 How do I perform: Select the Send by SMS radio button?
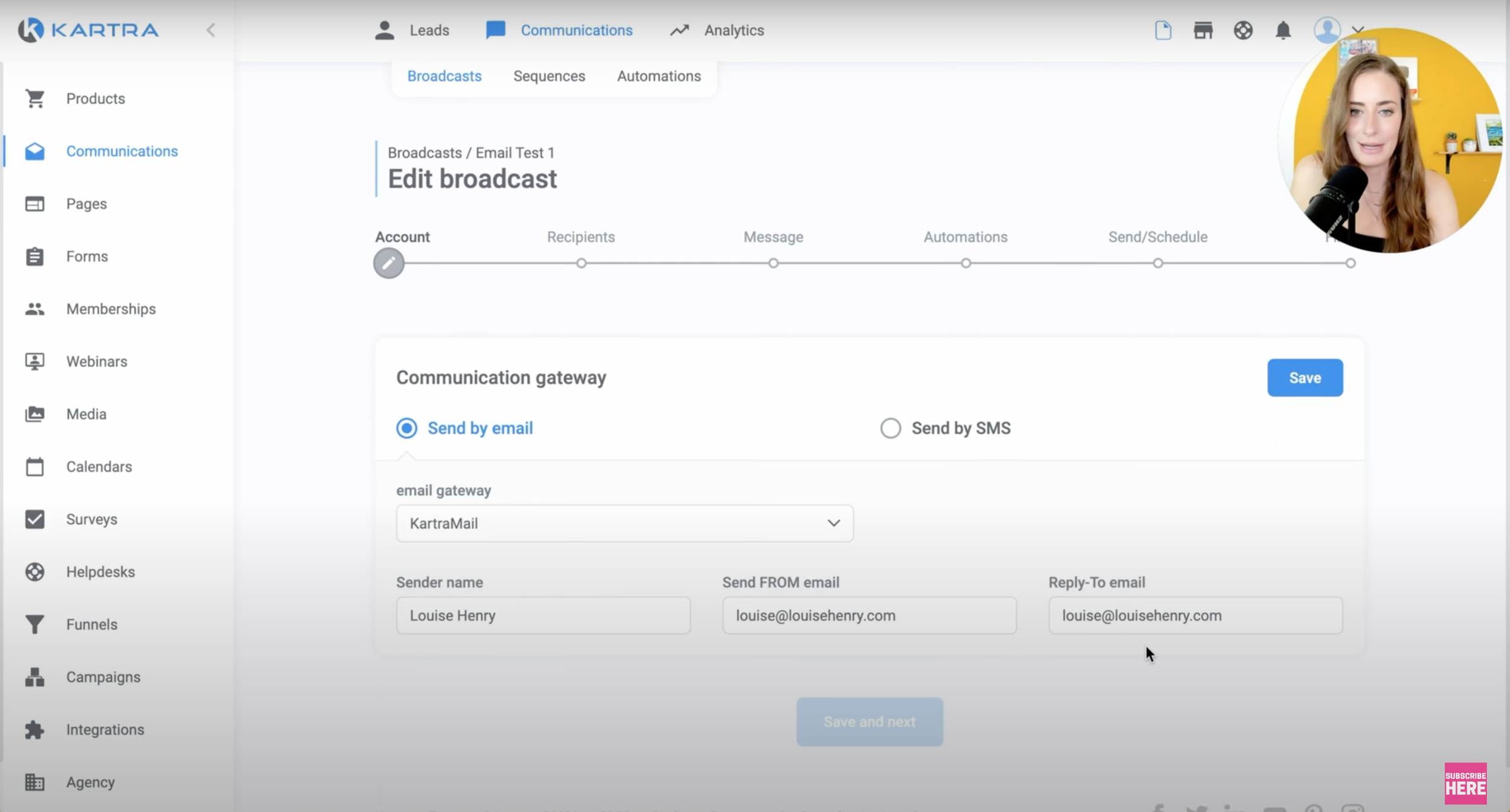[890, 428]
